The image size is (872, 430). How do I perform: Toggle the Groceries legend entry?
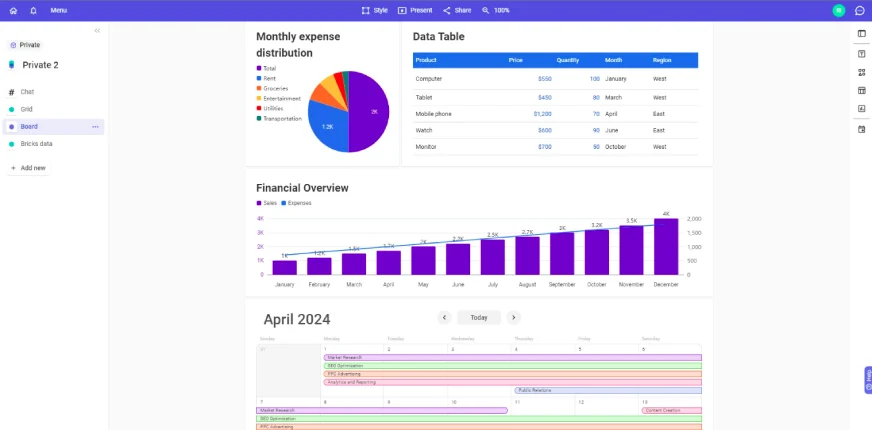[272, 88]
